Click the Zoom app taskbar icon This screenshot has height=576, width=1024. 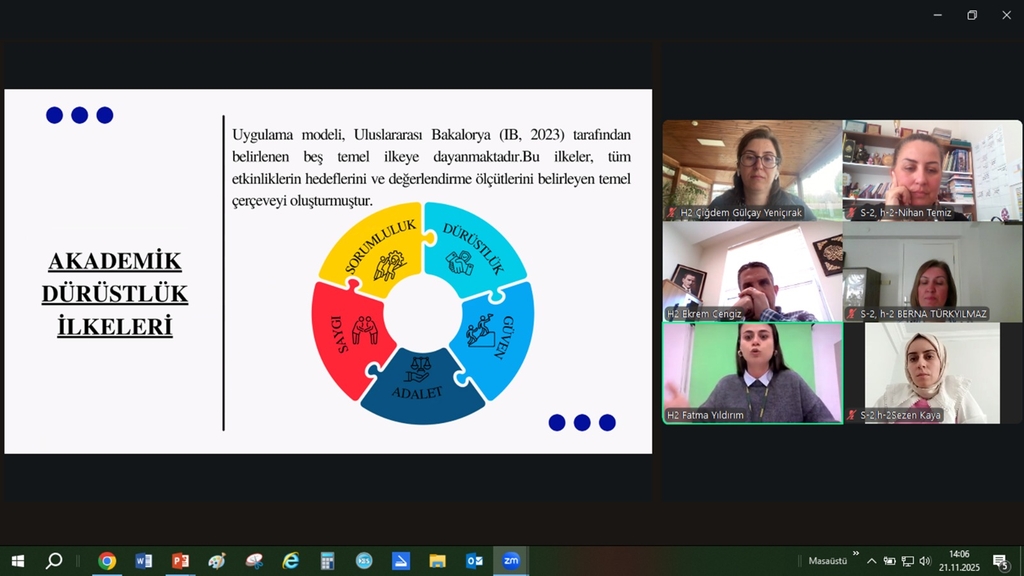coord(511,561)
